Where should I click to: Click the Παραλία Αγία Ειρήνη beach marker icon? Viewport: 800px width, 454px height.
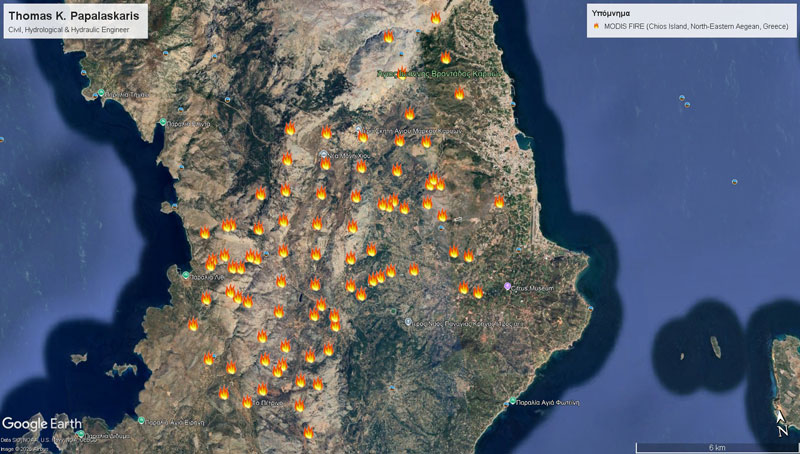[x=142, y=421]
